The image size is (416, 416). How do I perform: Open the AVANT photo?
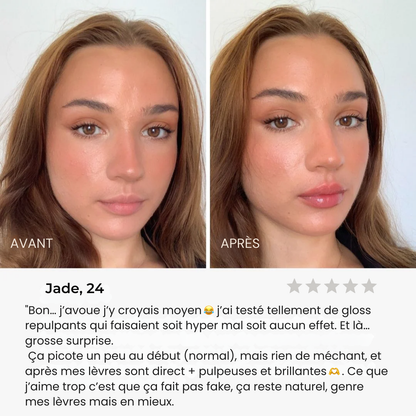click(103, 134)
